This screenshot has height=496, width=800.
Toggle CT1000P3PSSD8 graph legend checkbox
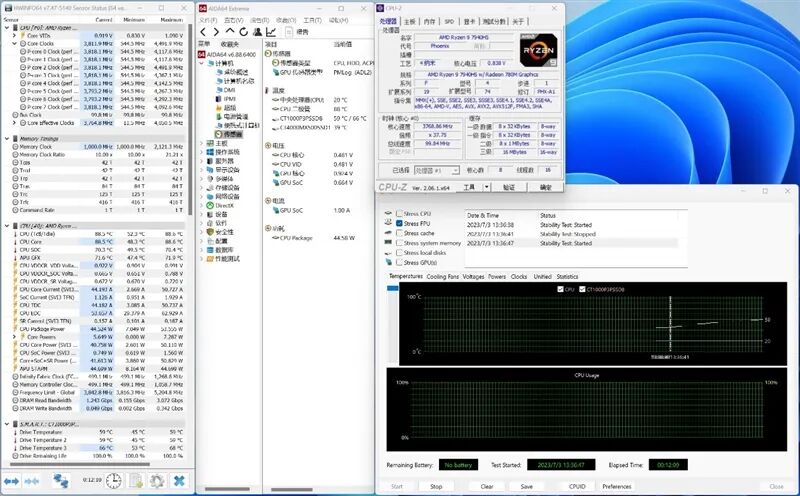(x=582, y=289)
